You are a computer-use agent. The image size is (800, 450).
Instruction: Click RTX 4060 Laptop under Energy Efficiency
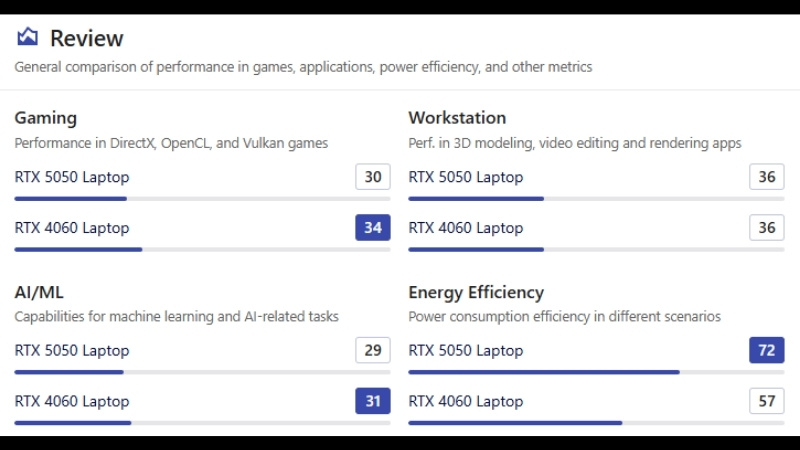click(x=466, y=401)
